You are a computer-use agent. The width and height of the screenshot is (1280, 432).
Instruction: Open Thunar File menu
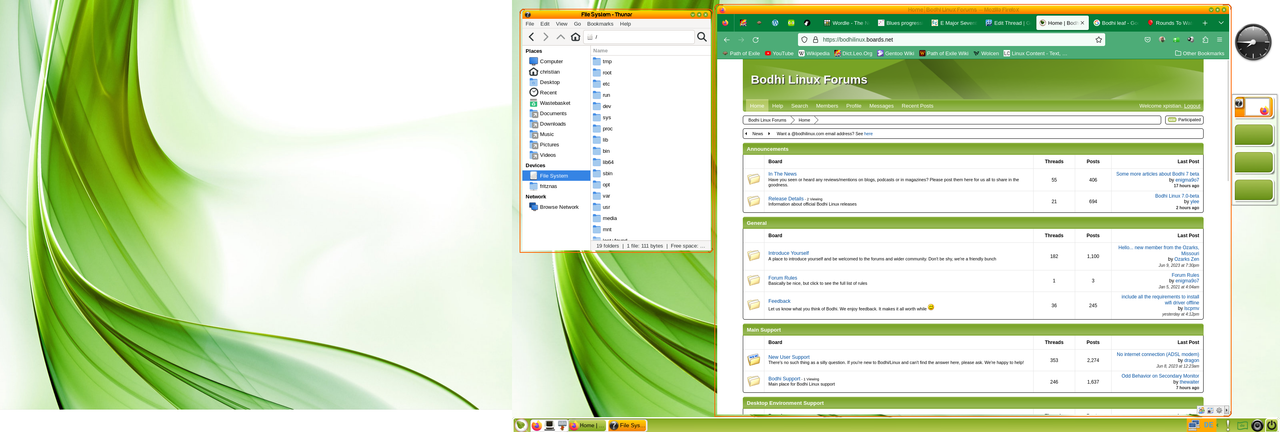tap(530, 23)
